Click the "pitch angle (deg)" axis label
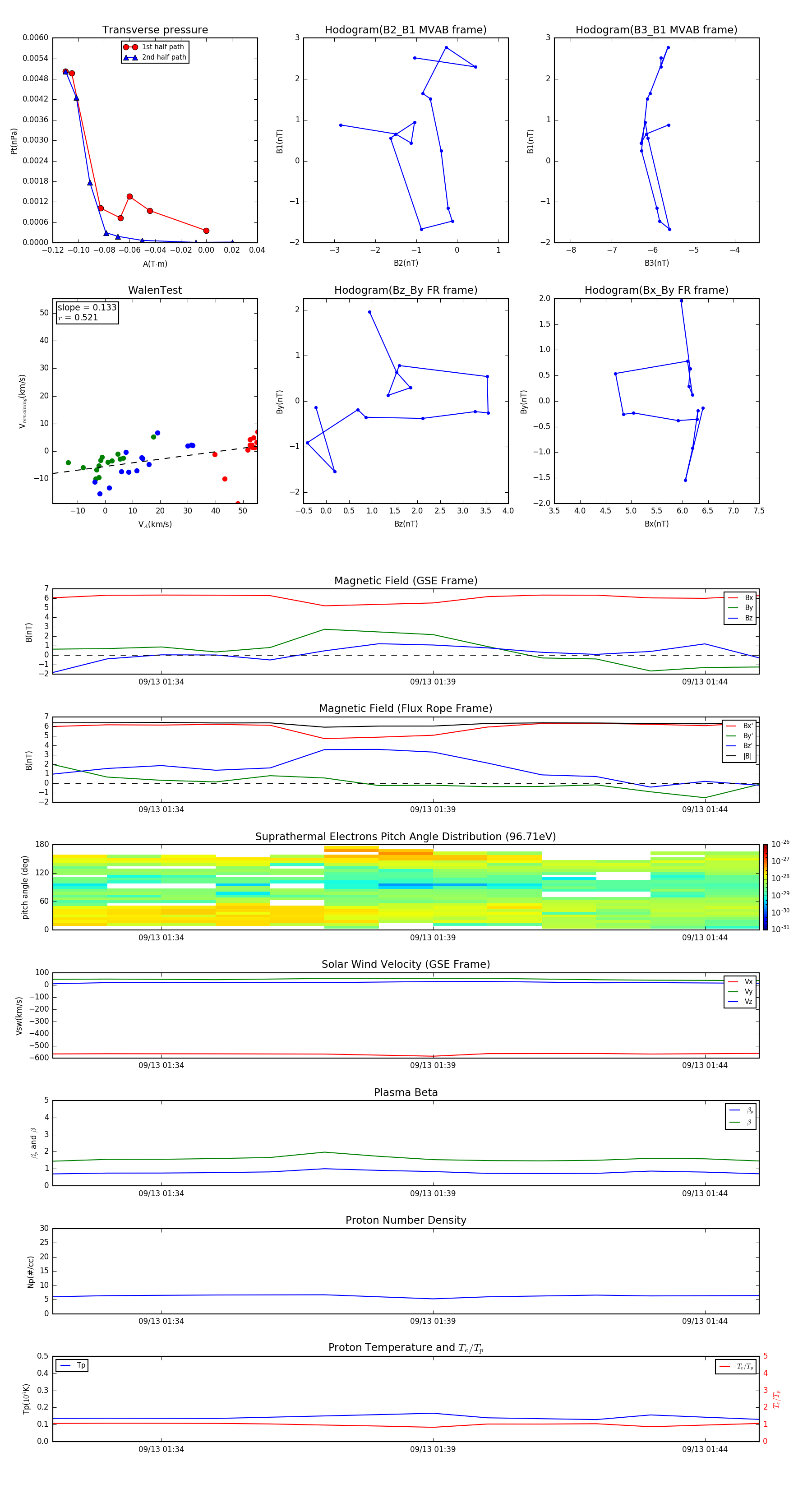The width and height of the screenshot is (812, 1489). coord(25,887)
